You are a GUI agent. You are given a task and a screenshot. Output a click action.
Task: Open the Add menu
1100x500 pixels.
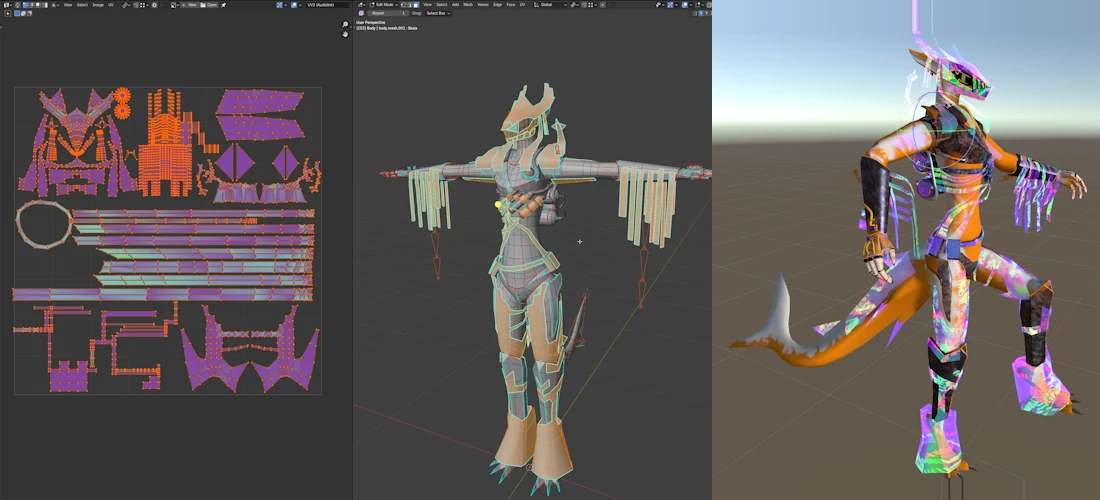tap(455, 5)
